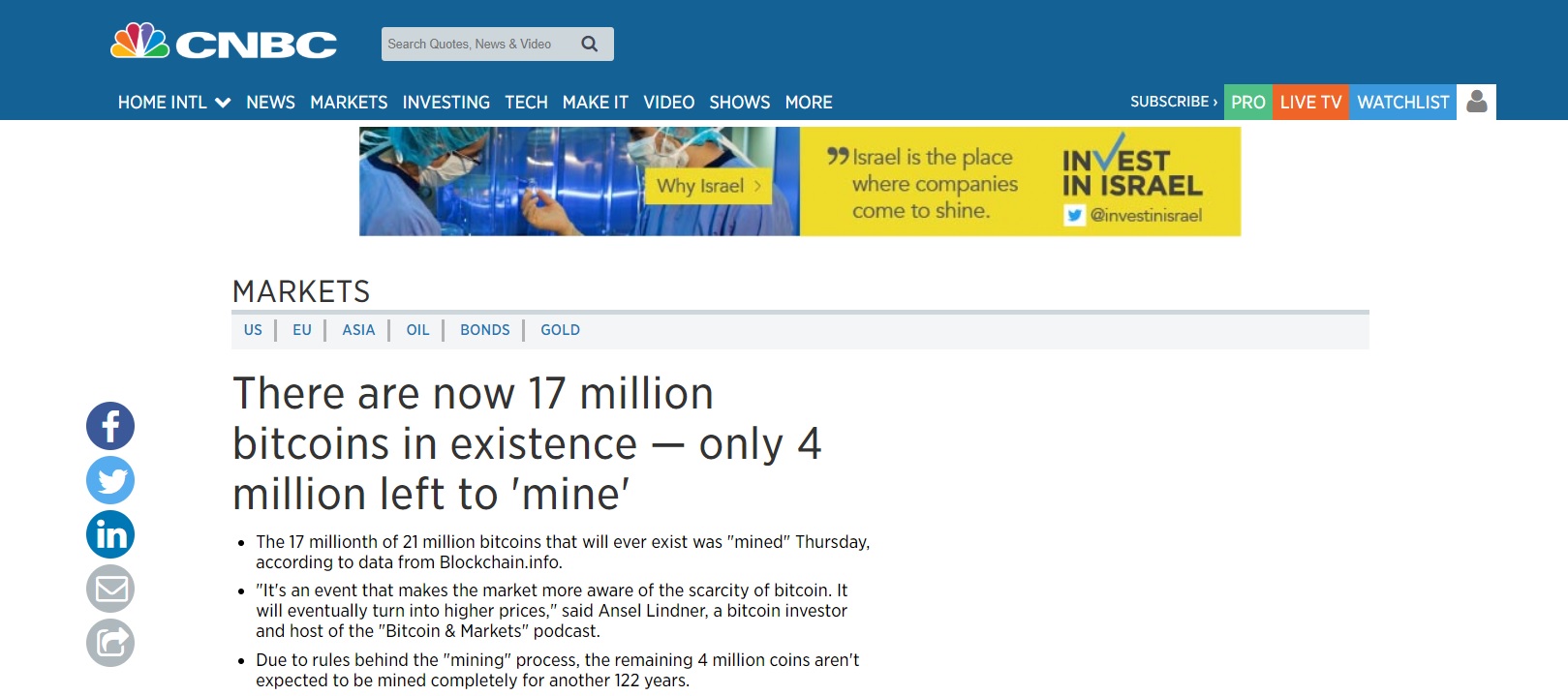The image size is (1568, 696).
Task: Click the @investinisrael handle in ad
Action: click(1146, 215)
